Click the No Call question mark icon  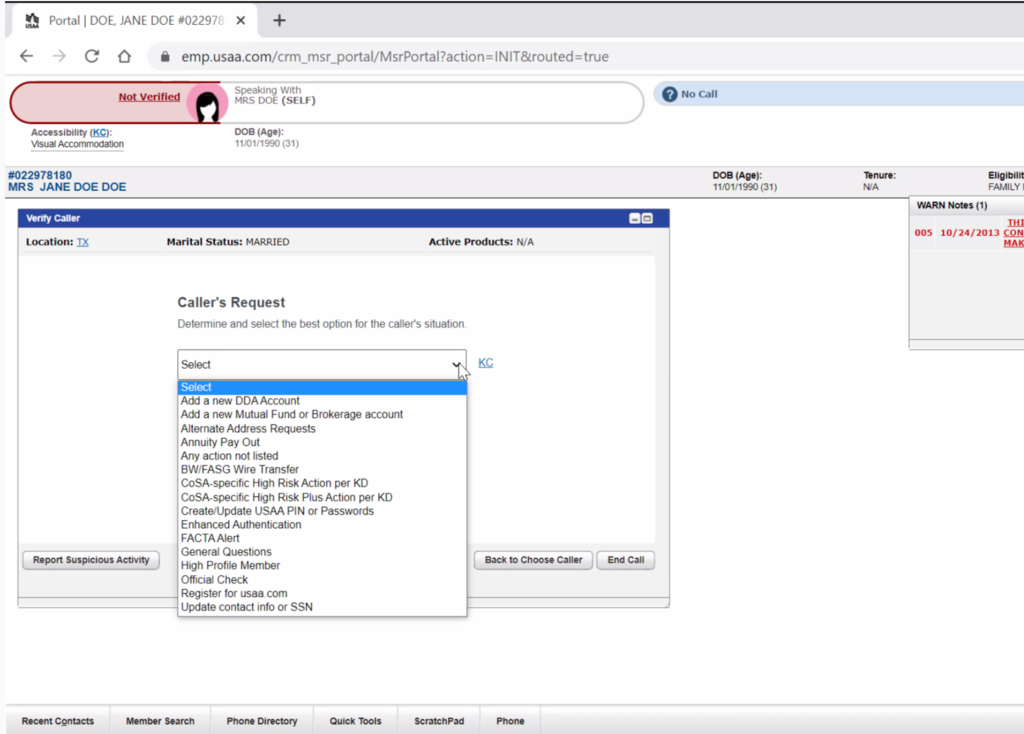tap(669, 94)
